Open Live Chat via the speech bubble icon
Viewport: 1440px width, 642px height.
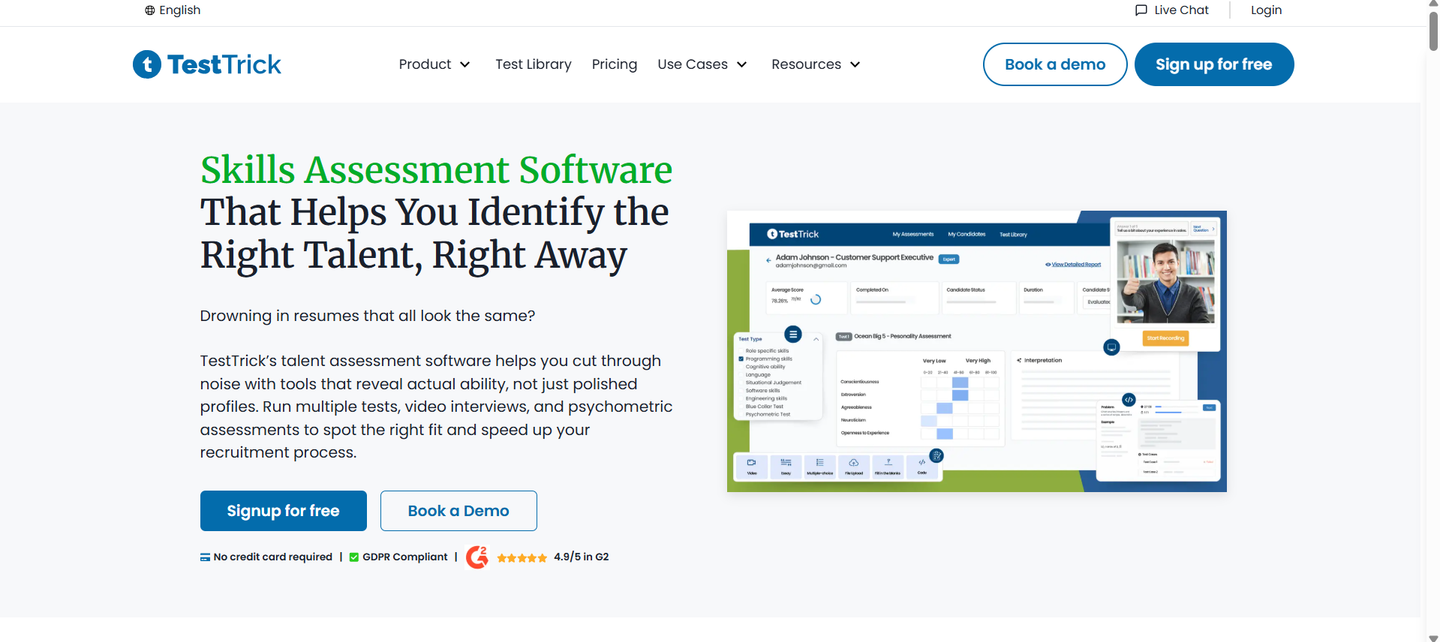tap(1141, 10)
